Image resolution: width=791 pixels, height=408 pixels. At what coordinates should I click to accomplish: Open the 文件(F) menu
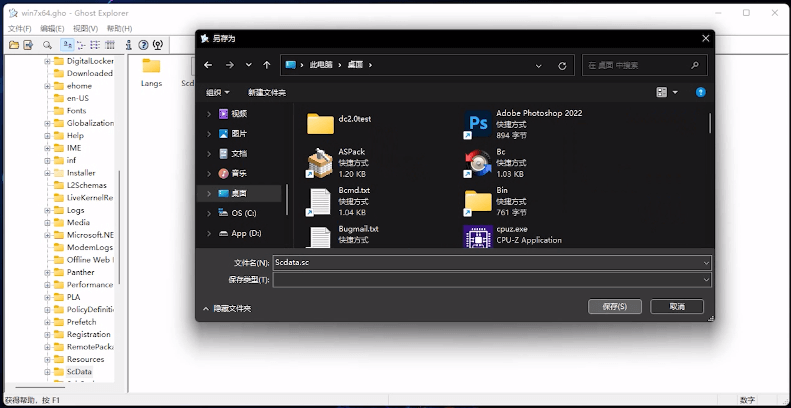20,29
